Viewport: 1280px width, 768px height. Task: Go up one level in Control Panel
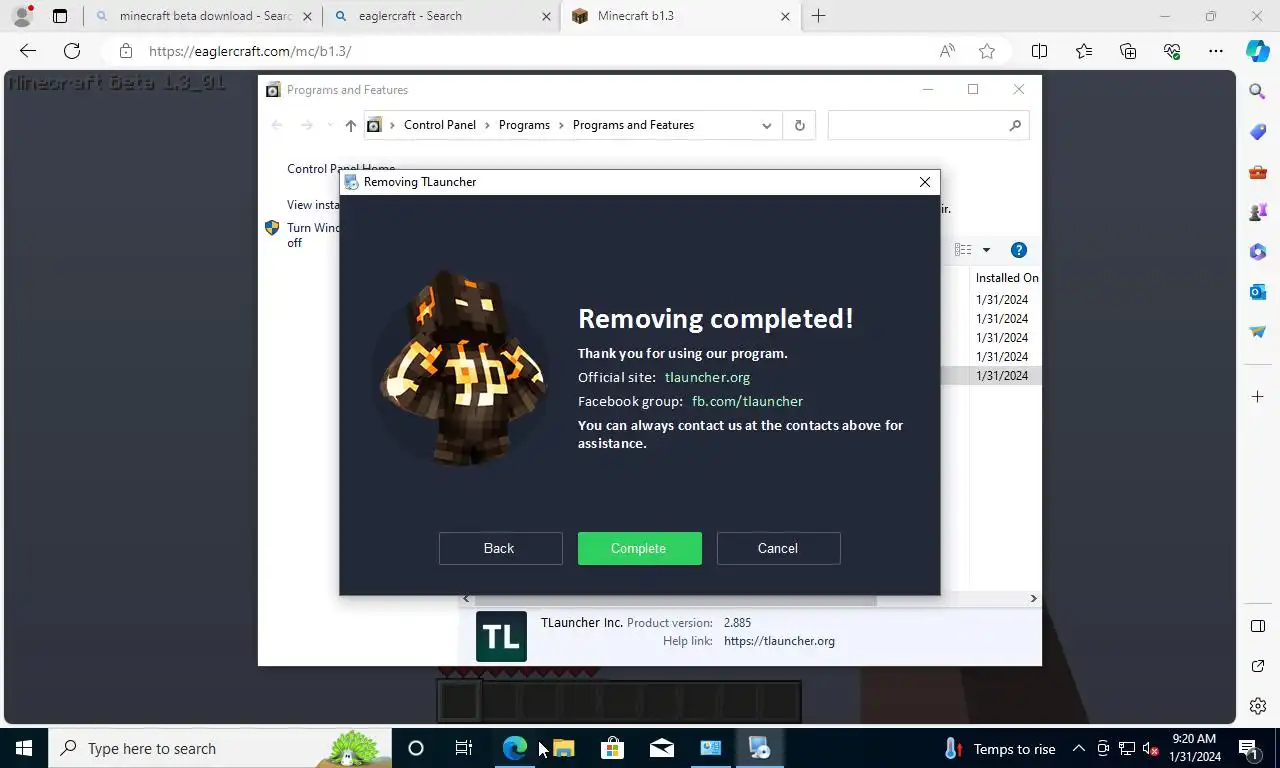tap(350, 125)
